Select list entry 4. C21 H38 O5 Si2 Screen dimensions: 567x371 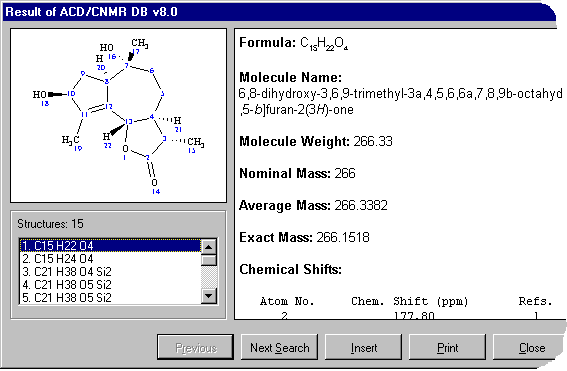pos(110,285)
